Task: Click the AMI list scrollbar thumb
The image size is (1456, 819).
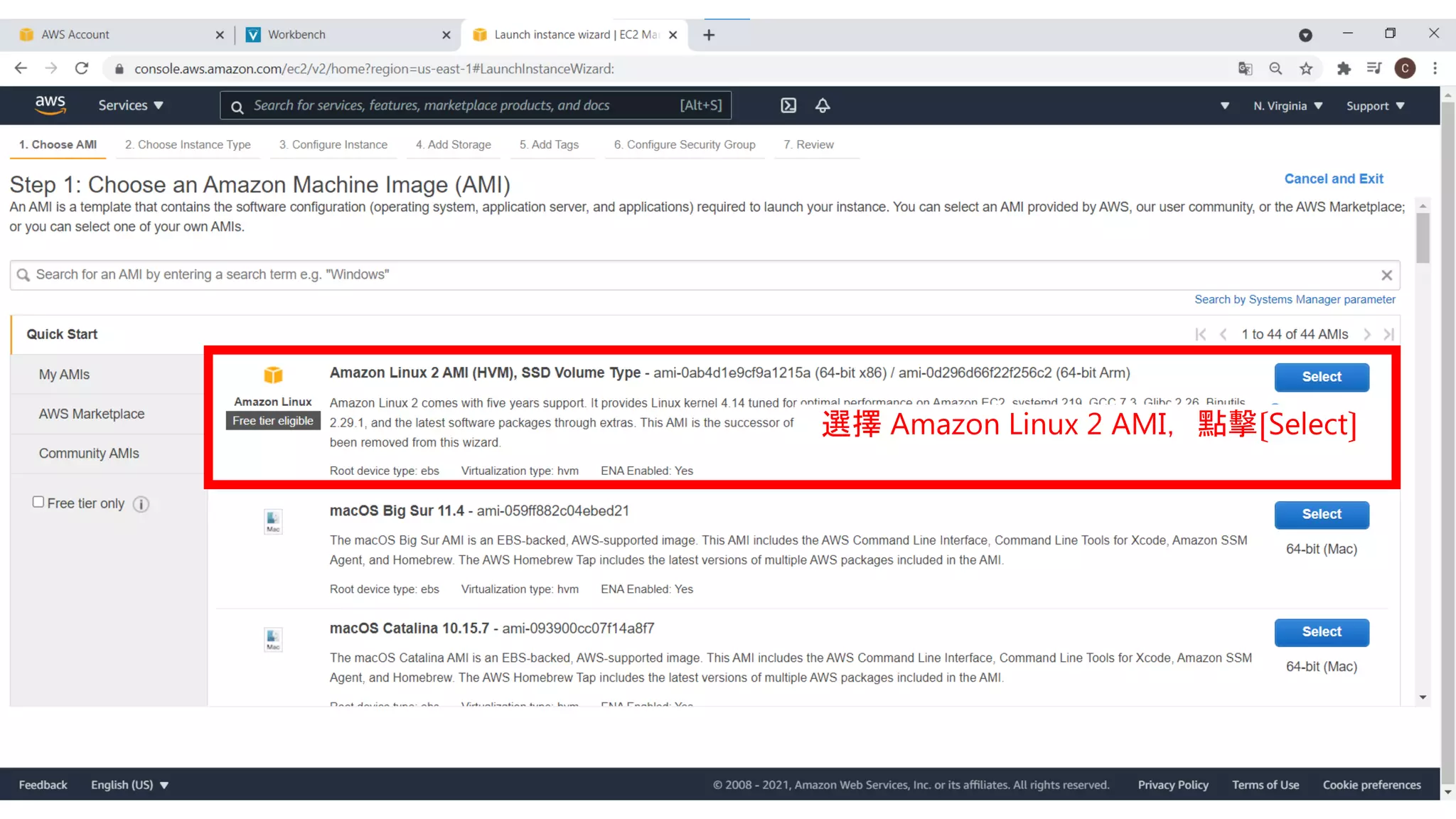Action: click(1423, 238)
